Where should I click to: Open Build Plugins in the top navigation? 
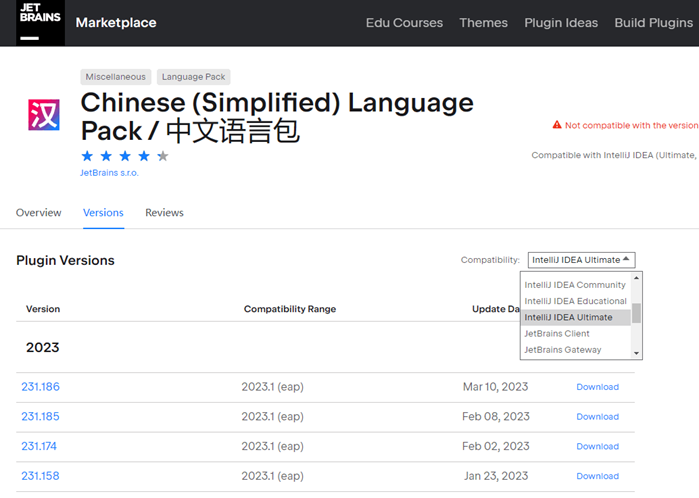coord(654,23)
